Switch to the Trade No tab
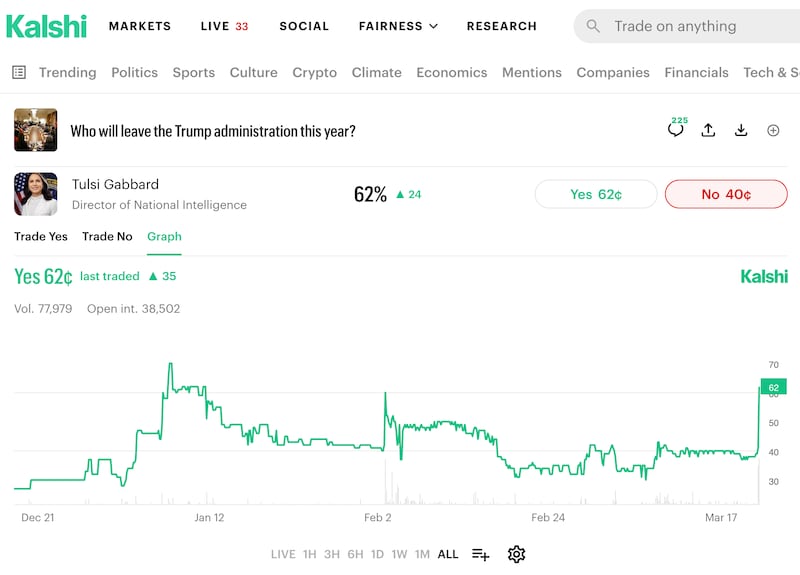 107,236
